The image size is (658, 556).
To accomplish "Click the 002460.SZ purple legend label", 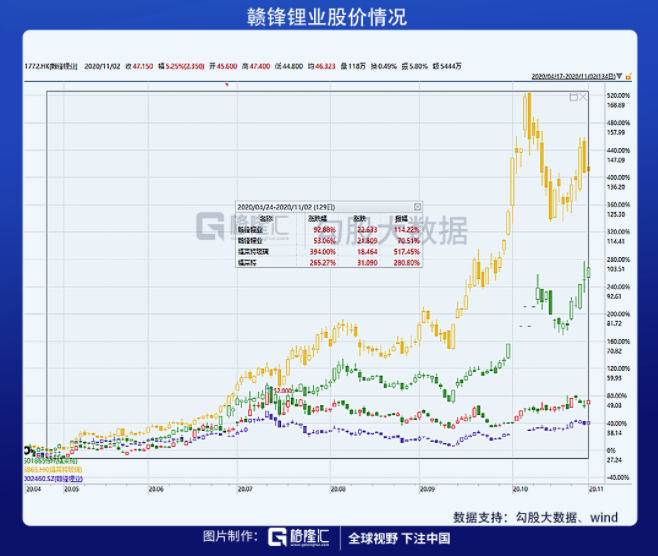I will [x=53, y=478].
